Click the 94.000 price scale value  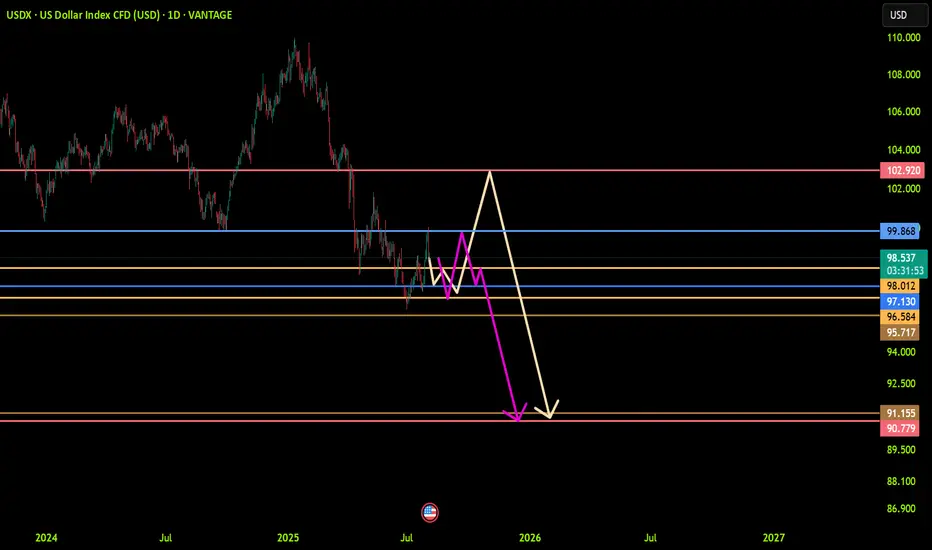click(x=901, y=352)
